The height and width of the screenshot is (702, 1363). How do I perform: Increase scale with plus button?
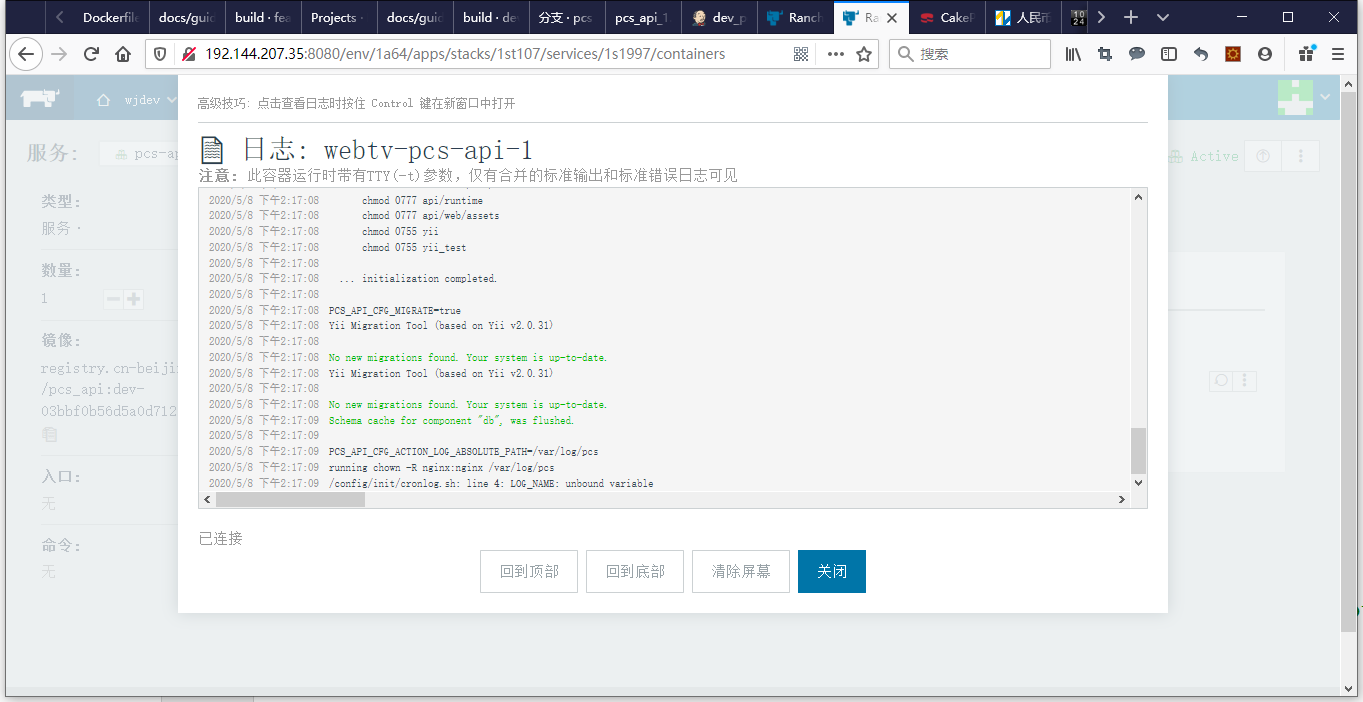tap(133, 299)
